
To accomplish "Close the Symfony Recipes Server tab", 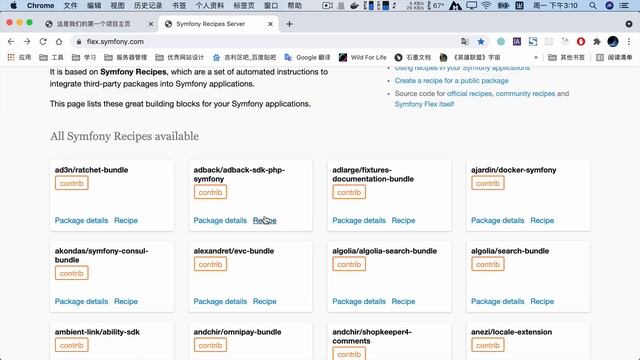I will (270, 24).
